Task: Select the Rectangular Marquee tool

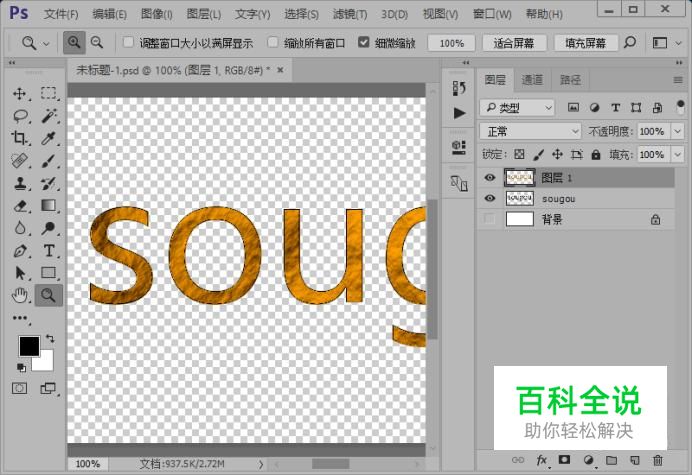Action: tap(49, 94)
